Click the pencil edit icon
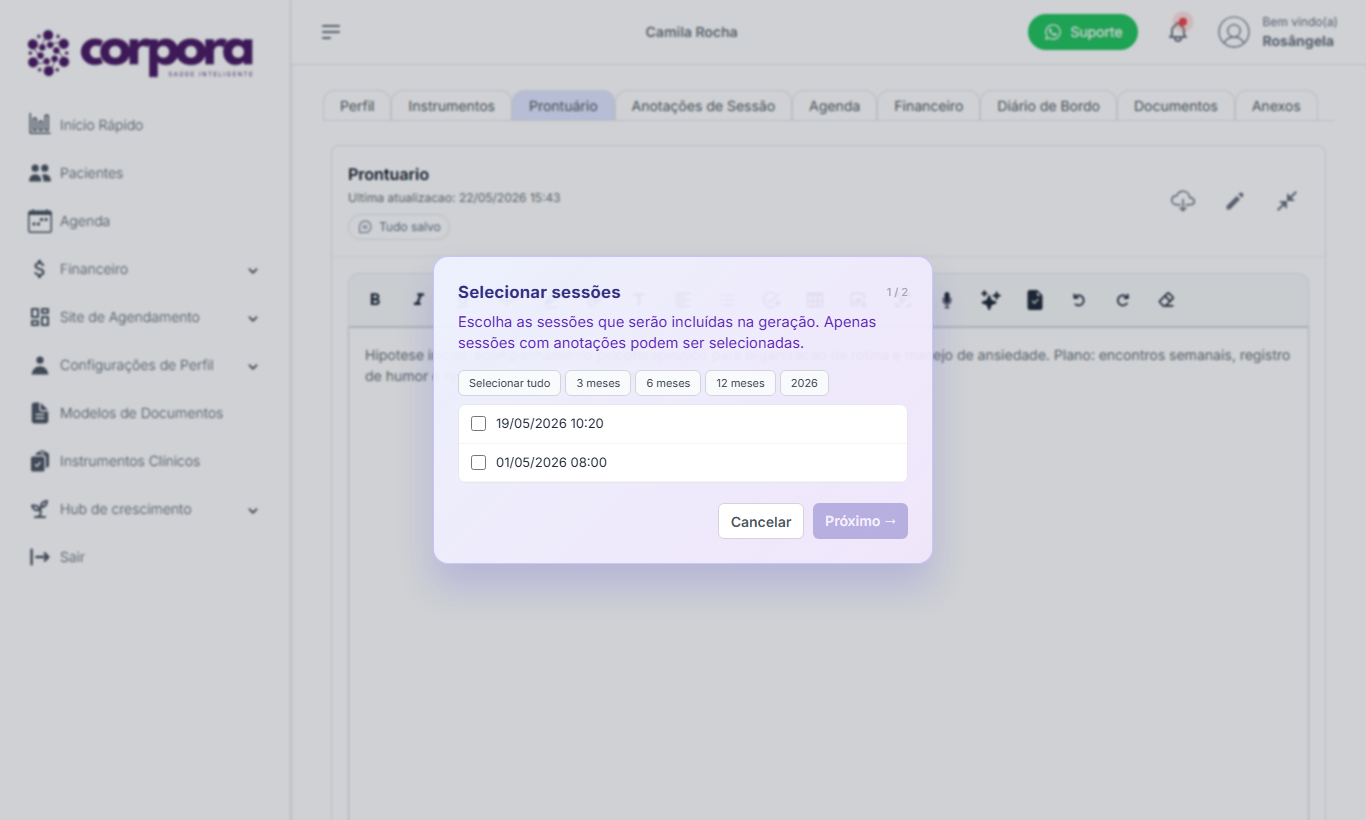Screen dimensions: 1366x820 point(1235,201)
